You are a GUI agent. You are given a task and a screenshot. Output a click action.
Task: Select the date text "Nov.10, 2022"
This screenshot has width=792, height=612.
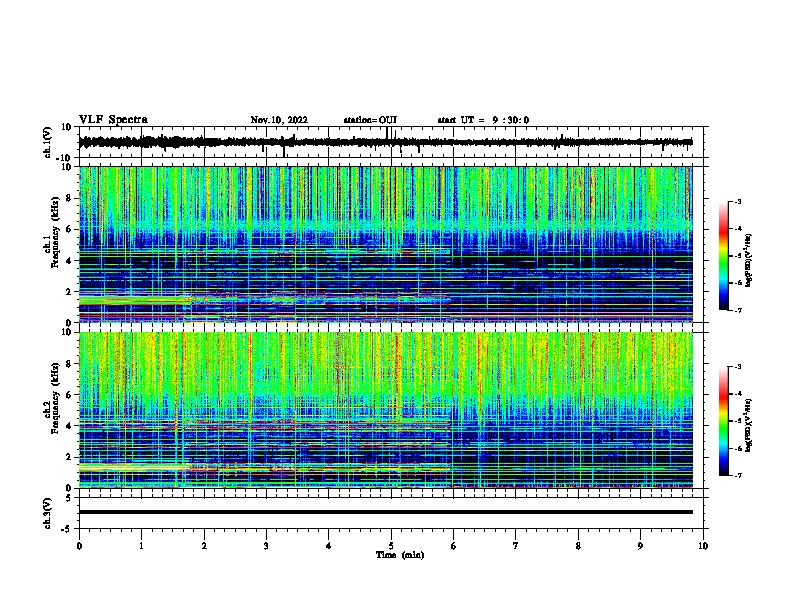pos(279,120)
